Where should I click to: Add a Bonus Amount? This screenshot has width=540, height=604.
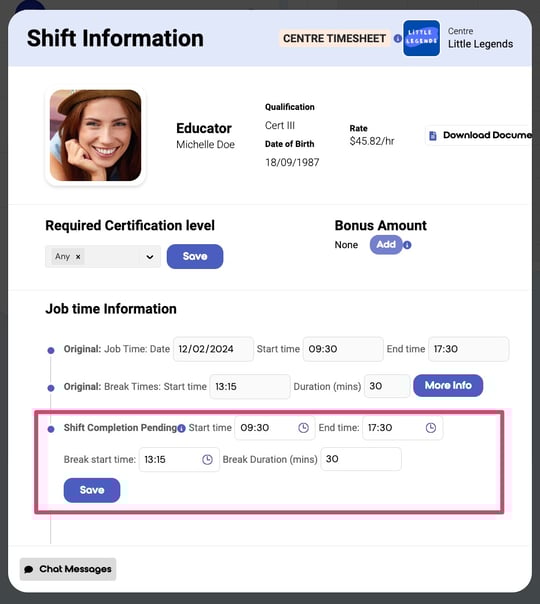pos(386,245)
